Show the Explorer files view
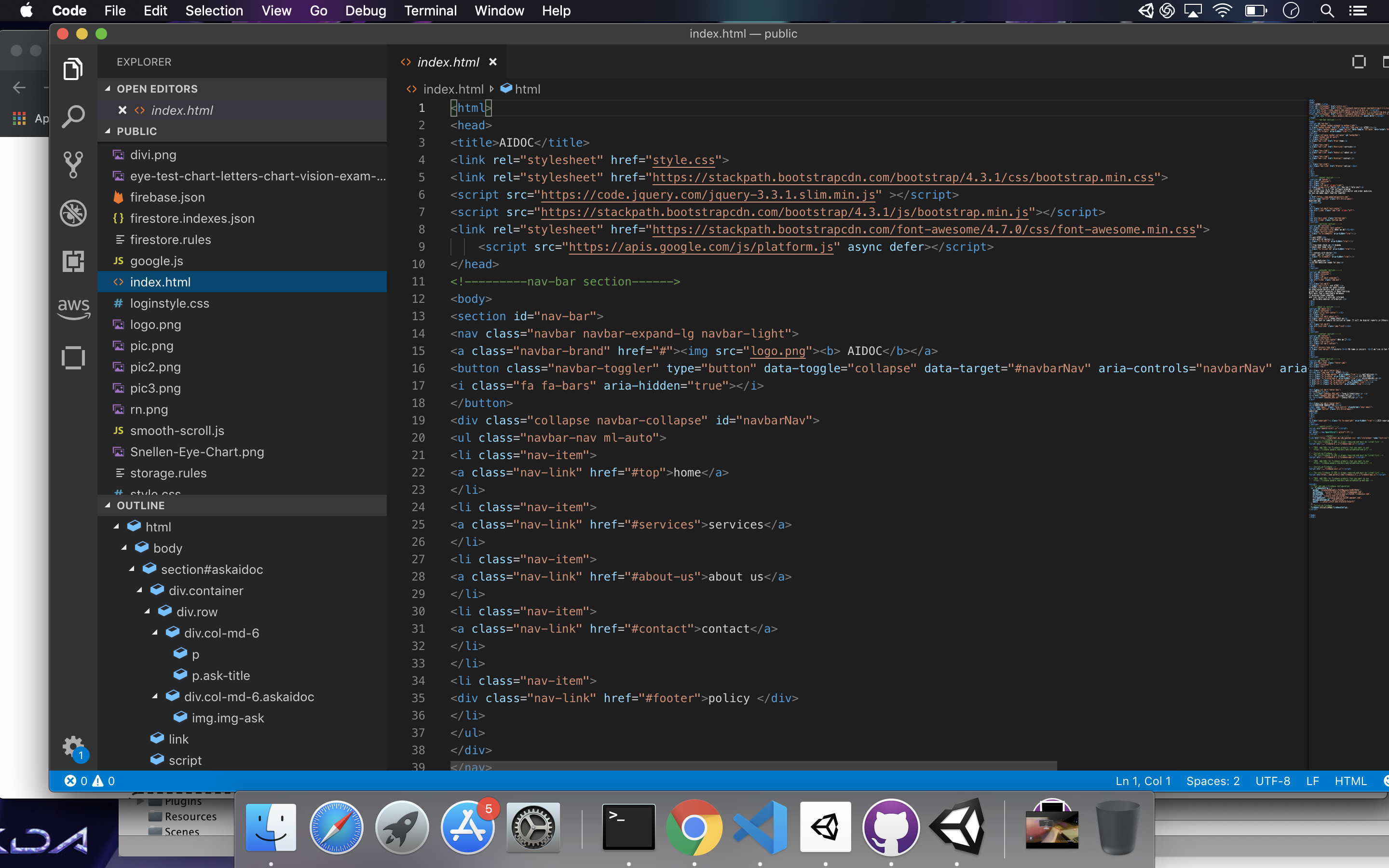The width and height of the screenshot is (1389, 868). [x=73, y=69]
